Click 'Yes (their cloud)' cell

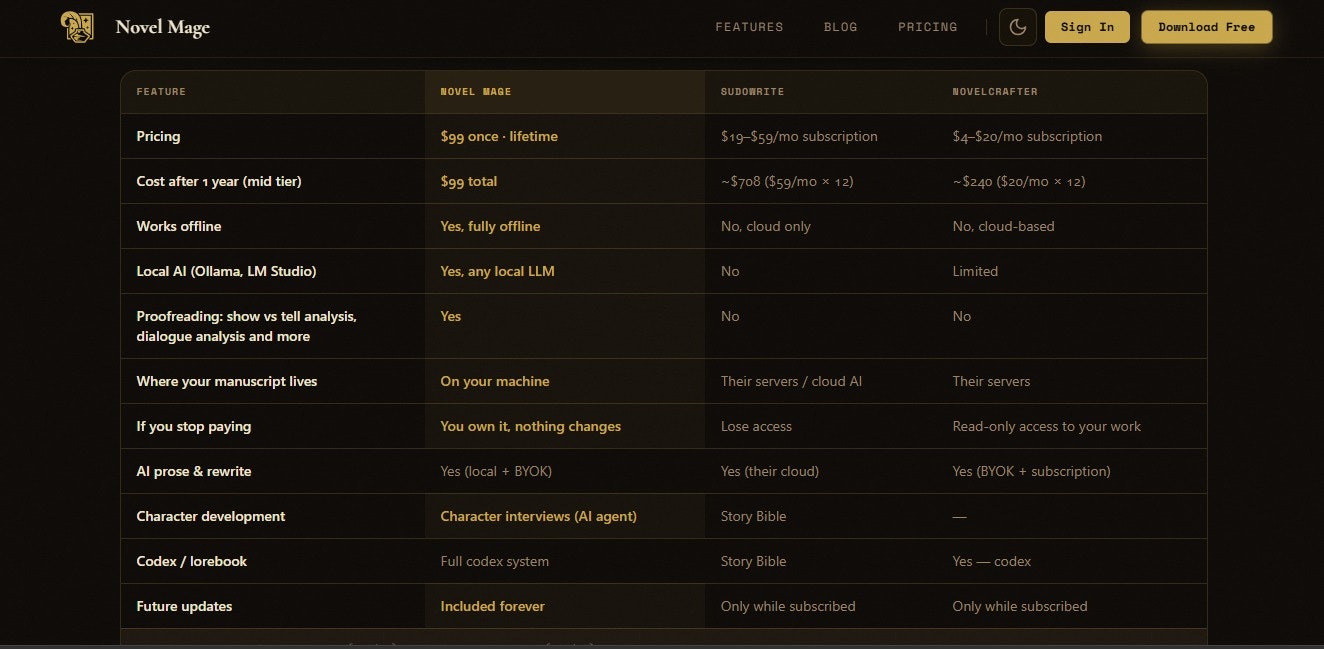(770, 471)
